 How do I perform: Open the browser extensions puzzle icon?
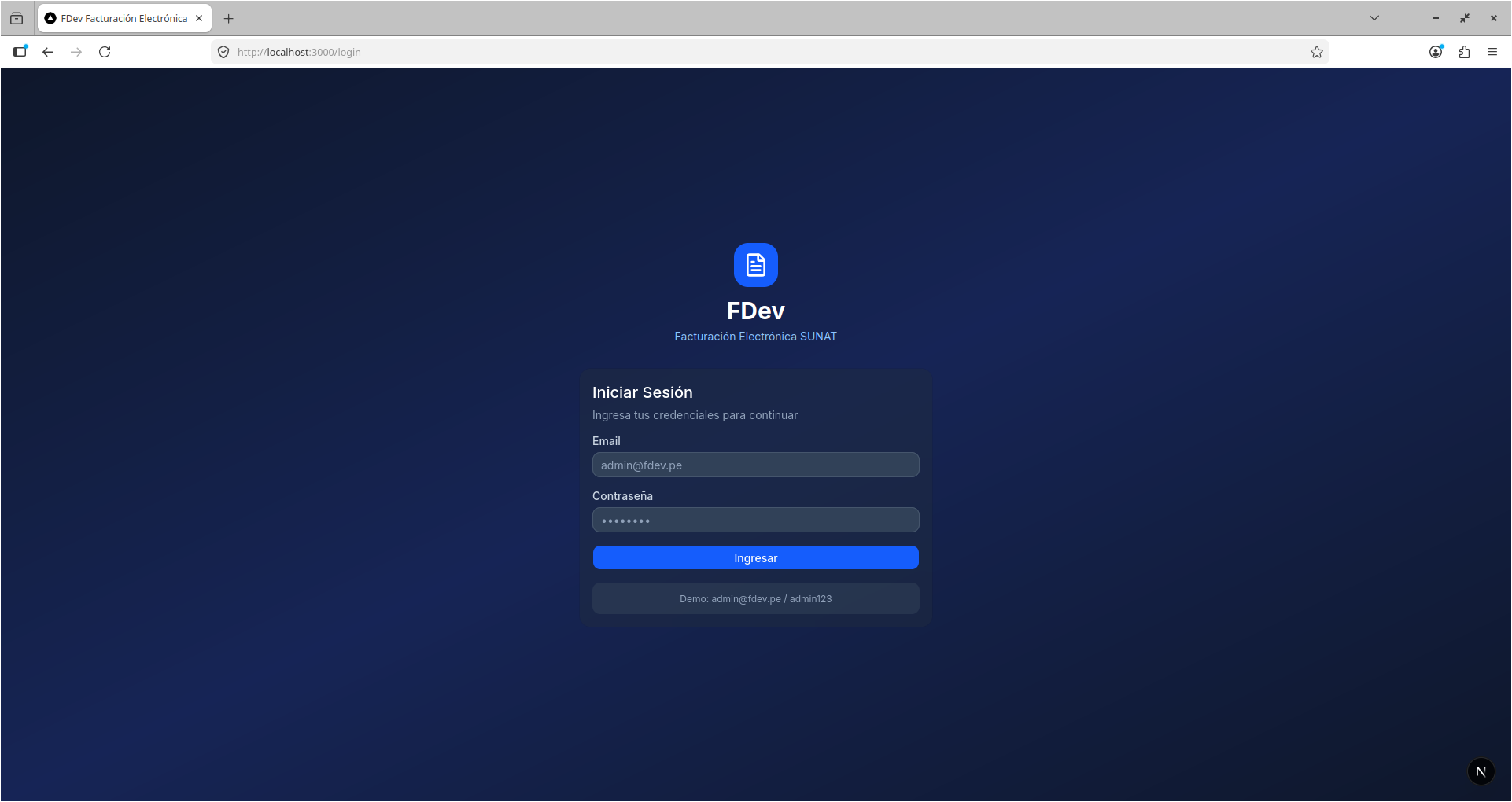1464,52
